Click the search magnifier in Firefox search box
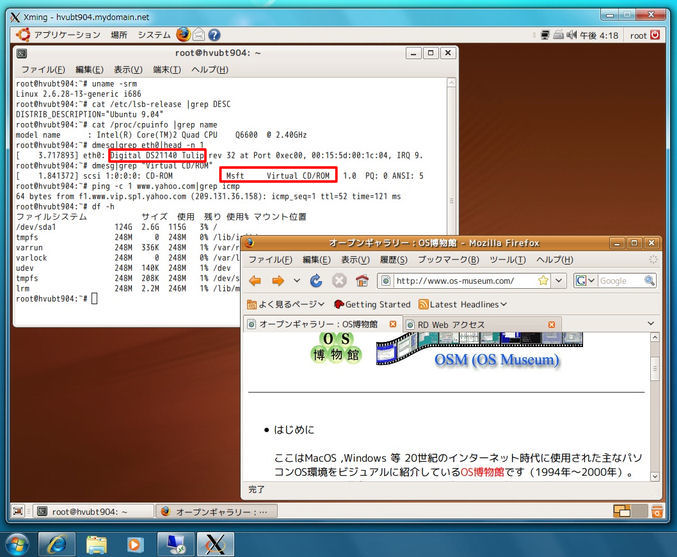 pyautogui.click(x=649, y=281)
